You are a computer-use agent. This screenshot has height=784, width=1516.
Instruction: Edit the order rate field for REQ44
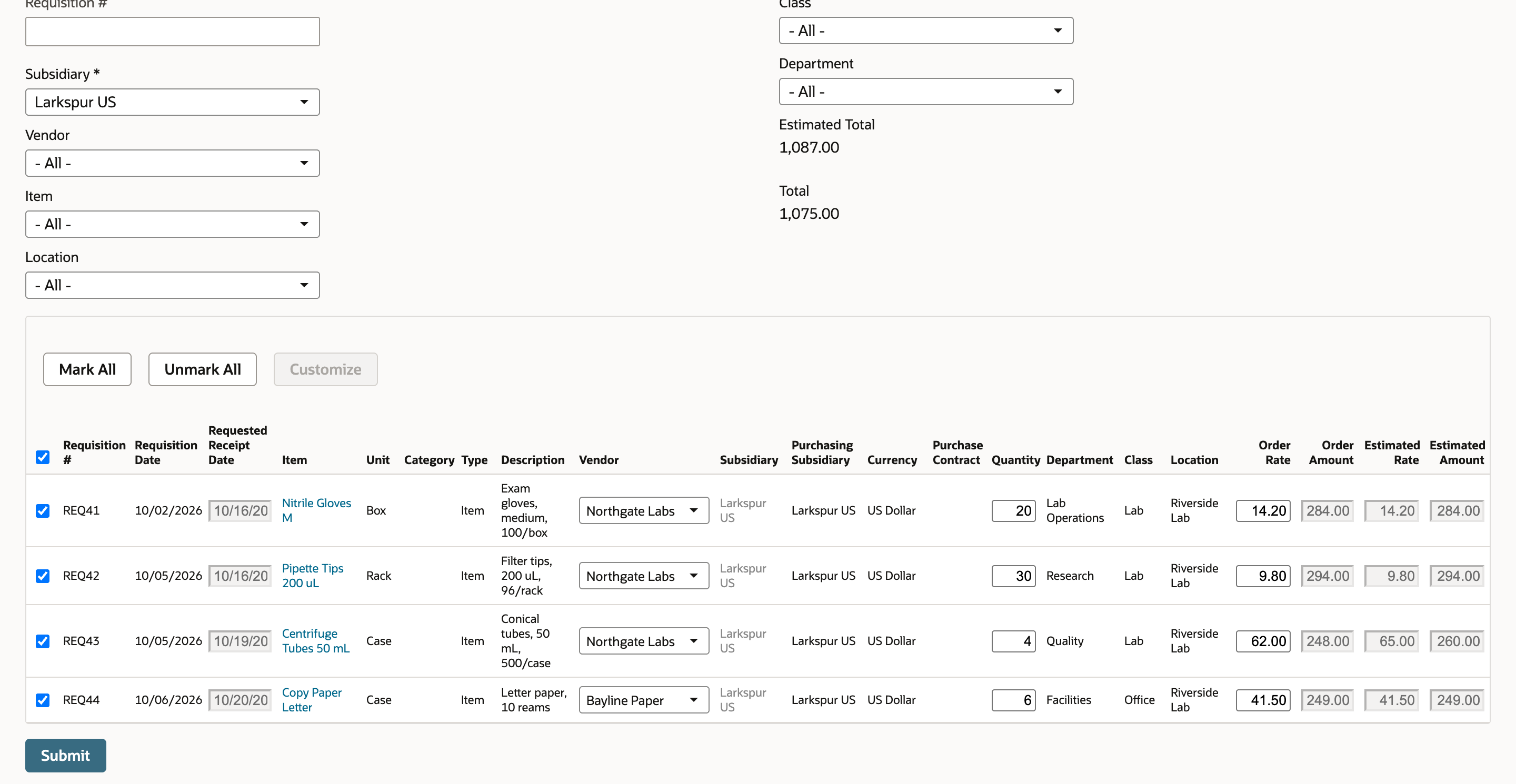tap(1263, 700)
